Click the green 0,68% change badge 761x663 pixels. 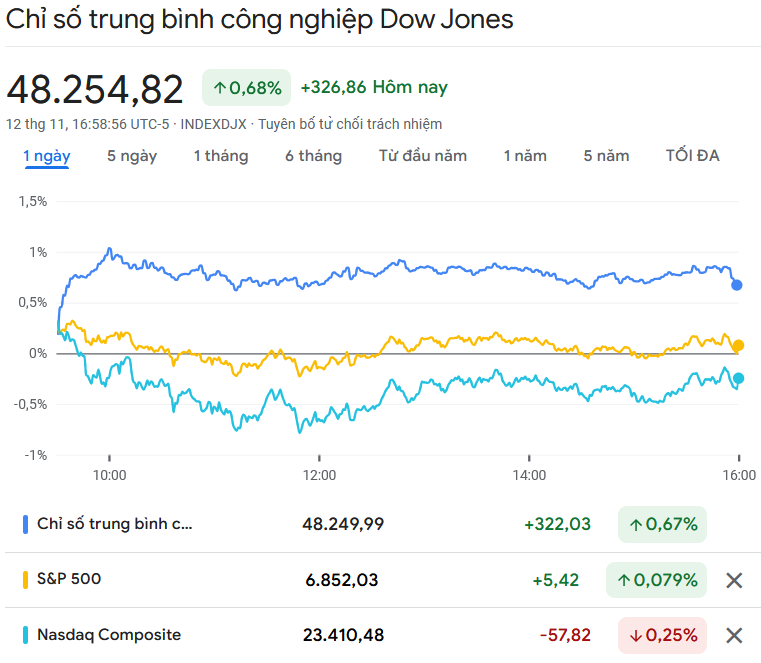point(247,88)
